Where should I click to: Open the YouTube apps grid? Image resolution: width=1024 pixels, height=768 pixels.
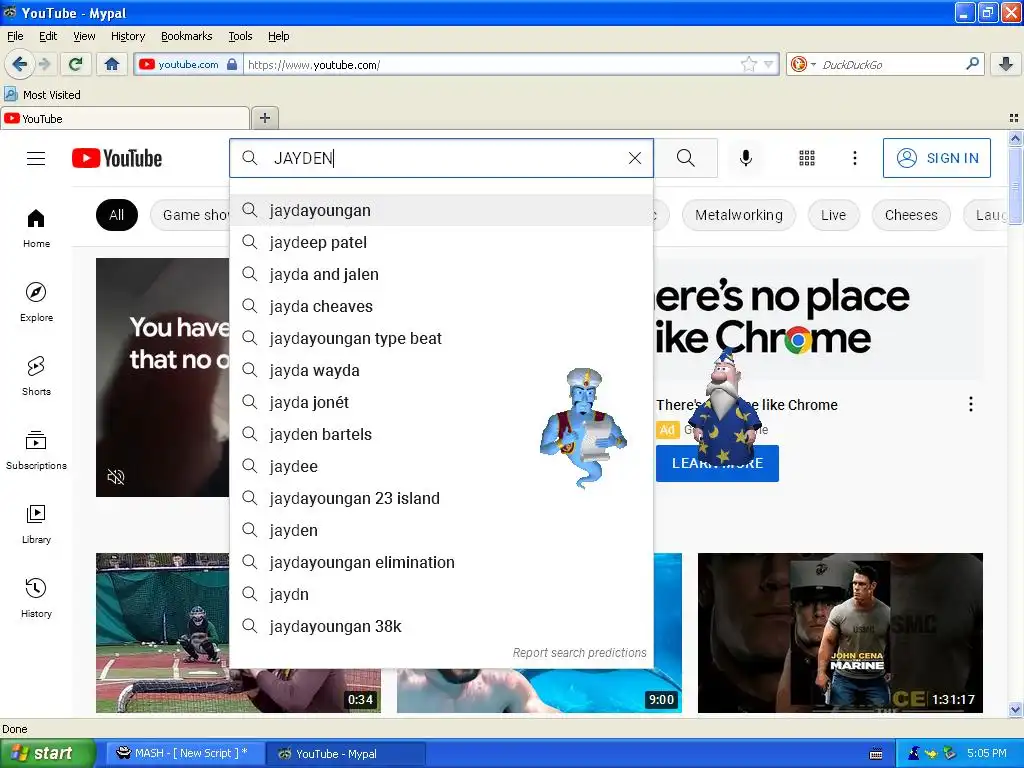coord(807,158)
